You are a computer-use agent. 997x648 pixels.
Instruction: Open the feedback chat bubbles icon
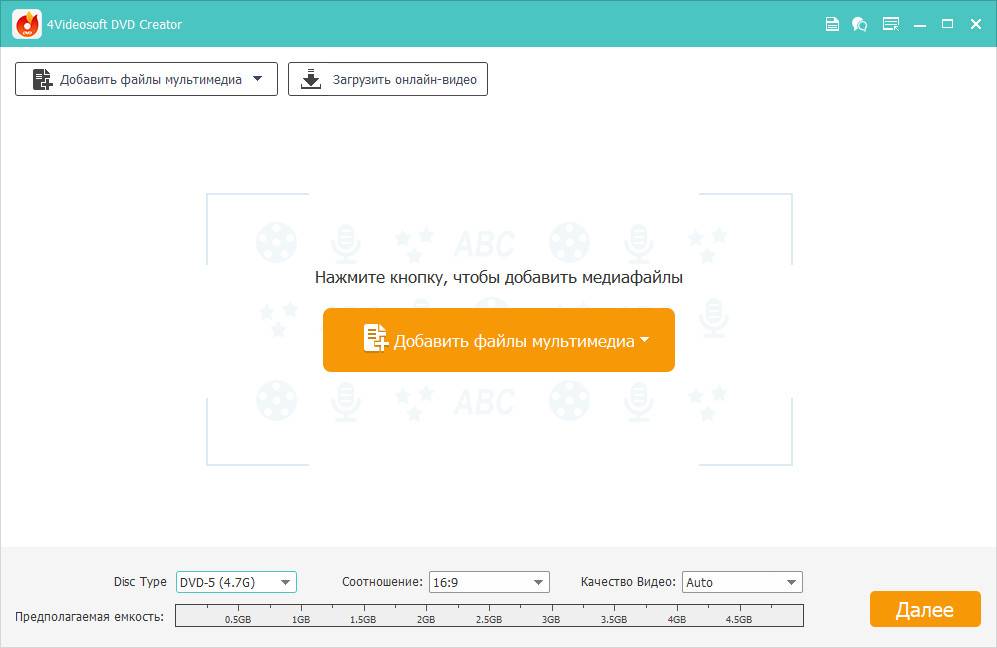point(860,24)
